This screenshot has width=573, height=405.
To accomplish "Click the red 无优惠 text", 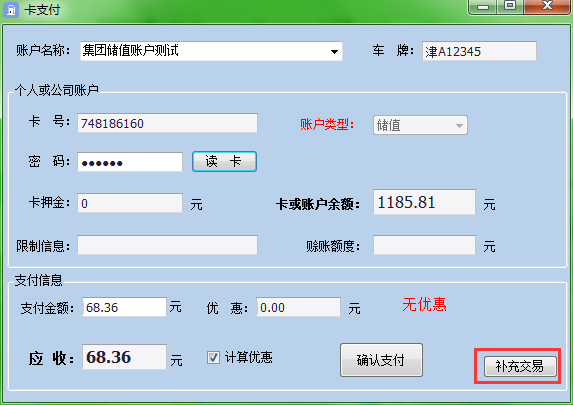I will pyautogui.click(x=424, y=304).
